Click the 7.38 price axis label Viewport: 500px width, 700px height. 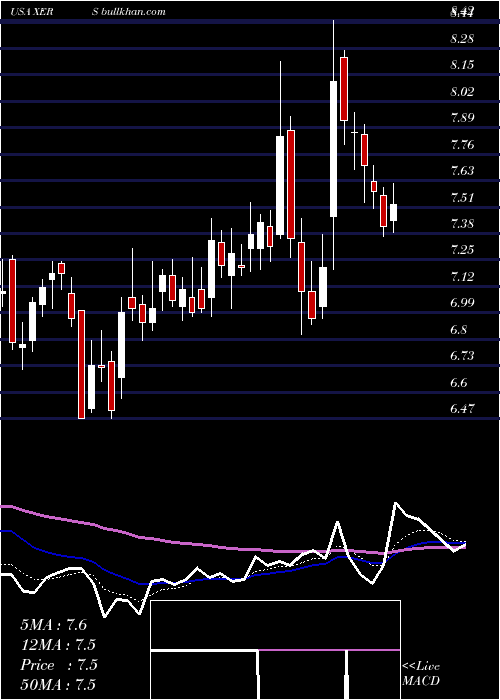coord(462,224)
